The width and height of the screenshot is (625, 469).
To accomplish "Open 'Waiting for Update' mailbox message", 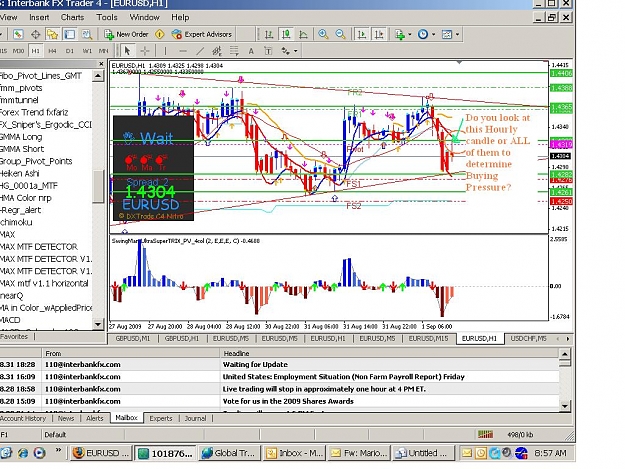I will (279, 365).
